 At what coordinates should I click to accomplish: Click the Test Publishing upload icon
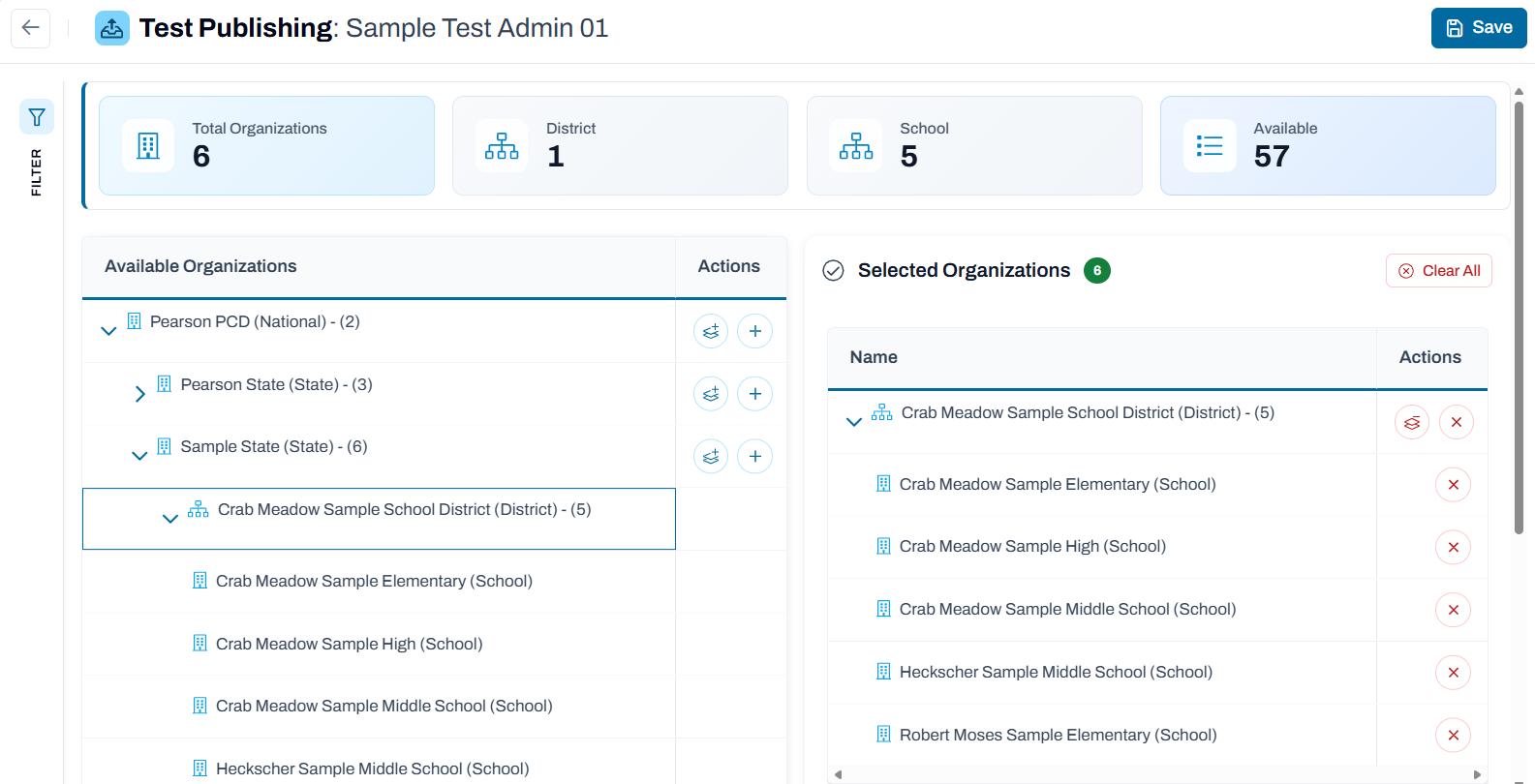click(112, 28)
